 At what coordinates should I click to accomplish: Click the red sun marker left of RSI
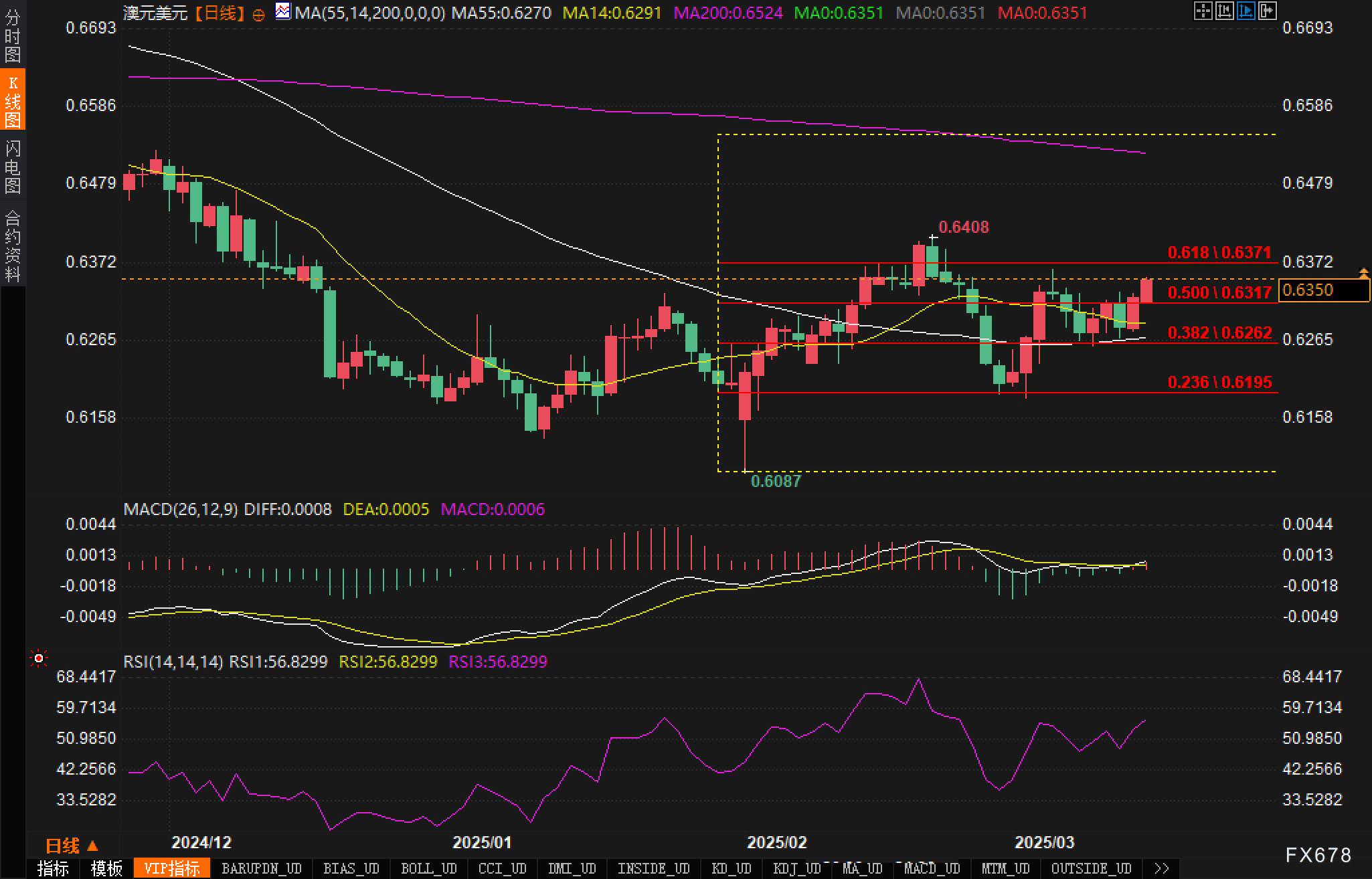point(39,659)
